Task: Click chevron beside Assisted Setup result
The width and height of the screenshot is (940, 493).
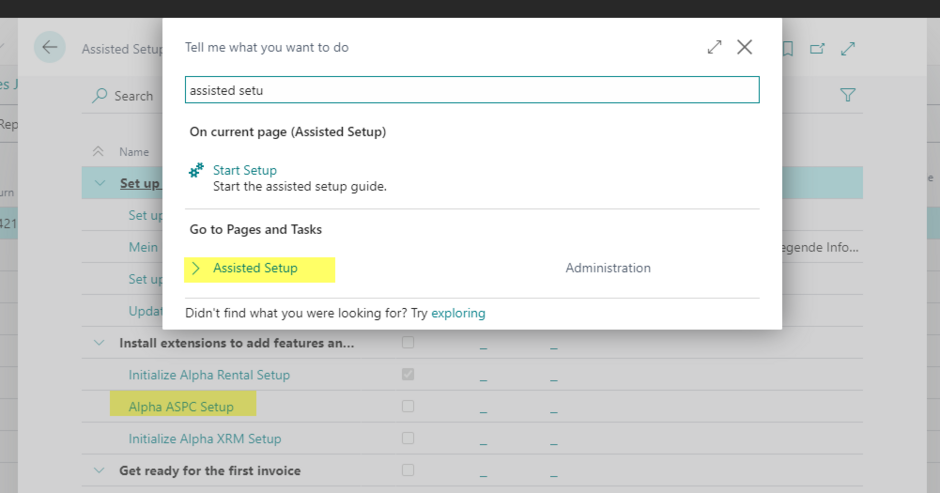Action: pos(196,268)
